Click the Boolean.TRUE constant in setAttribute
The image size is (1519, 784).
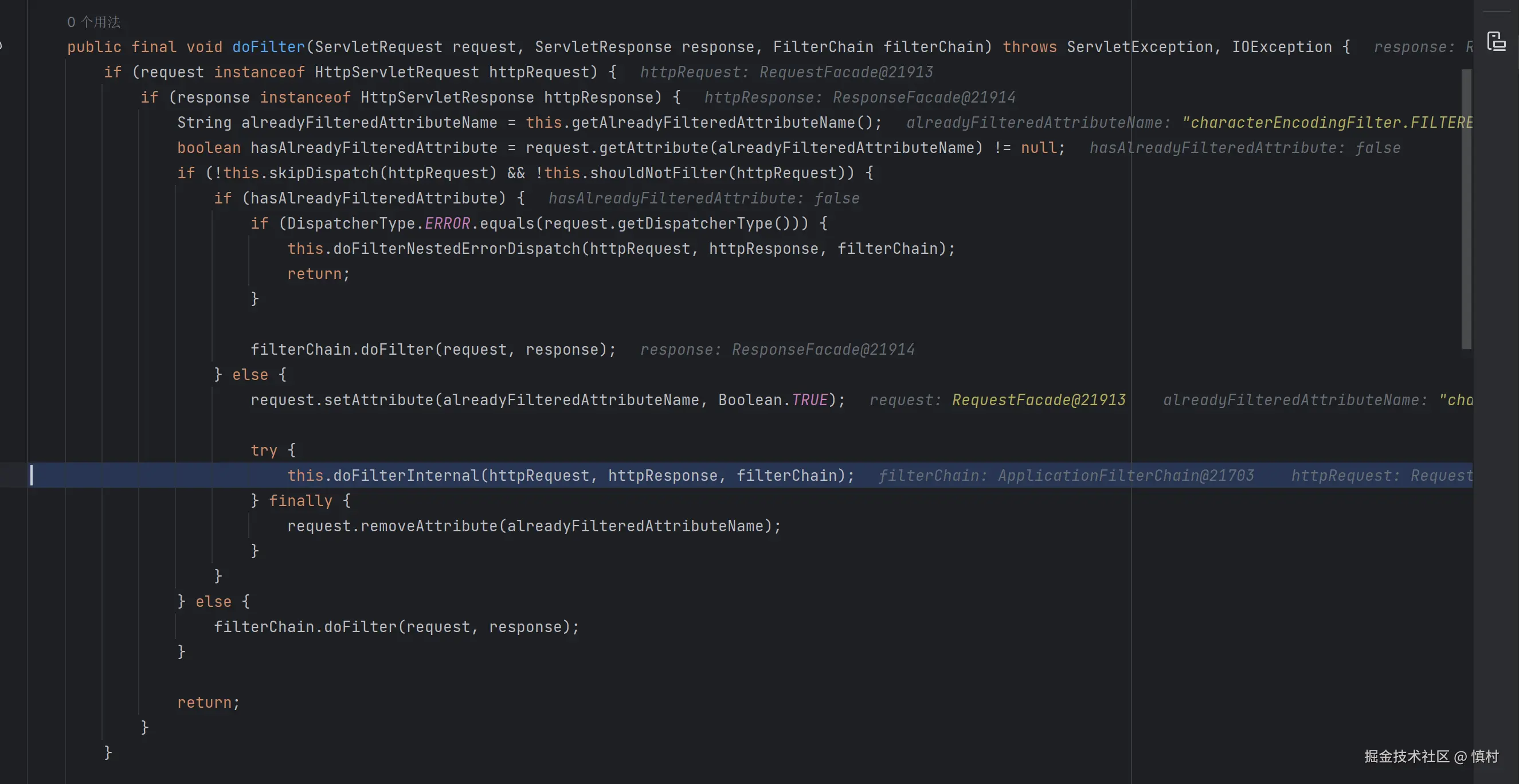pos(809,400)
